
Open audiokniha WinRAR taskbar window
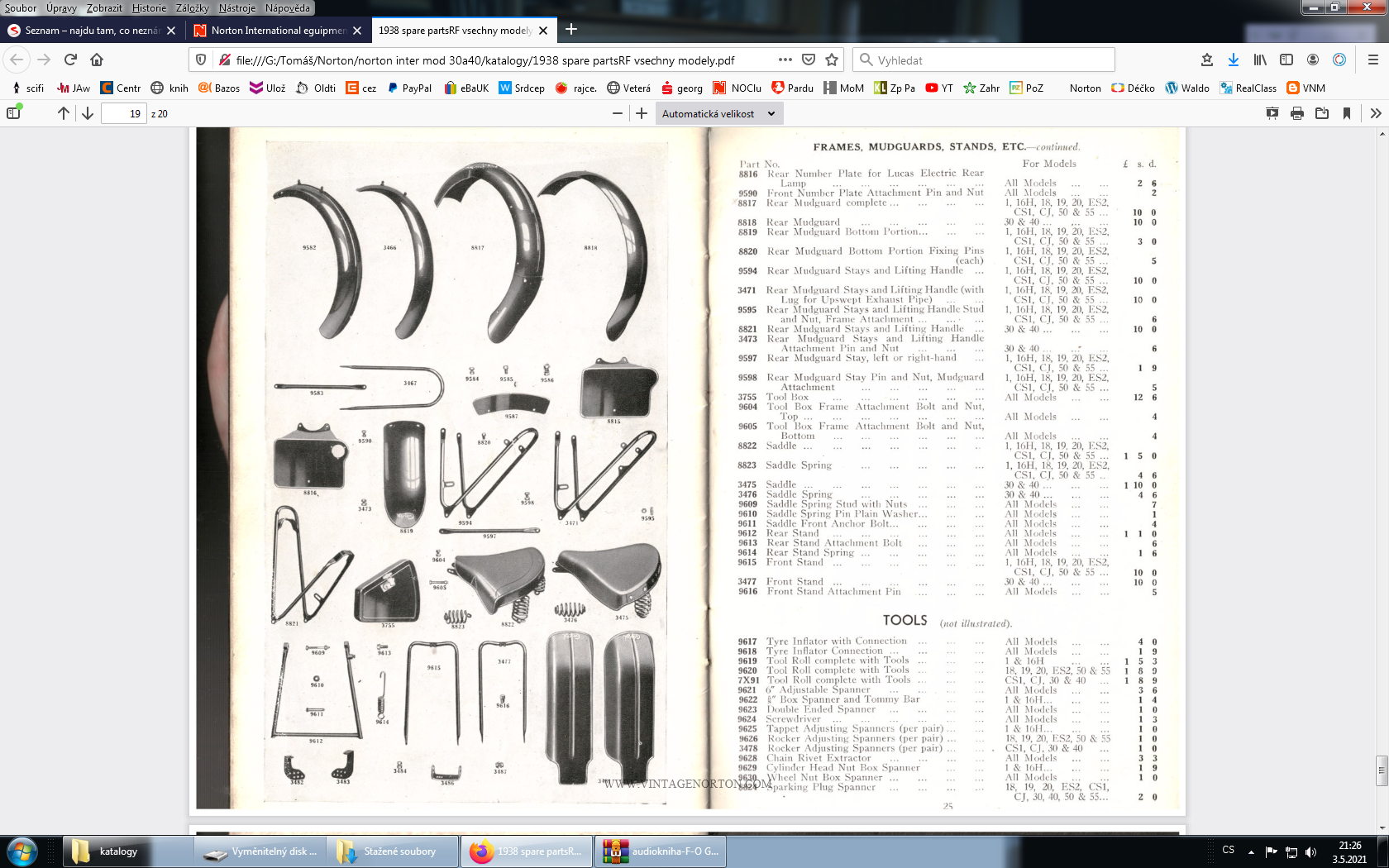(660, 851)
